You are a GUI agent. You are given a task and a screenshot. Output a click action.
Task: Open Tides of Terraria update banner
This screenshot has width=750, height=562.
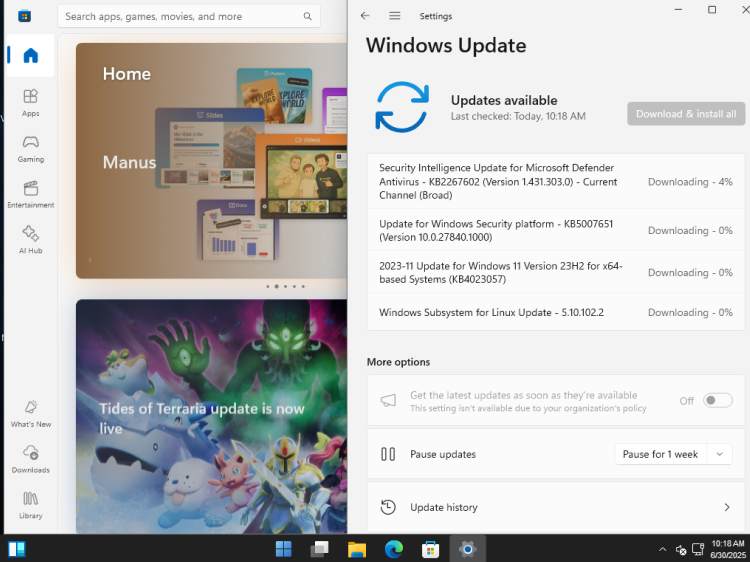coord(211,416)
